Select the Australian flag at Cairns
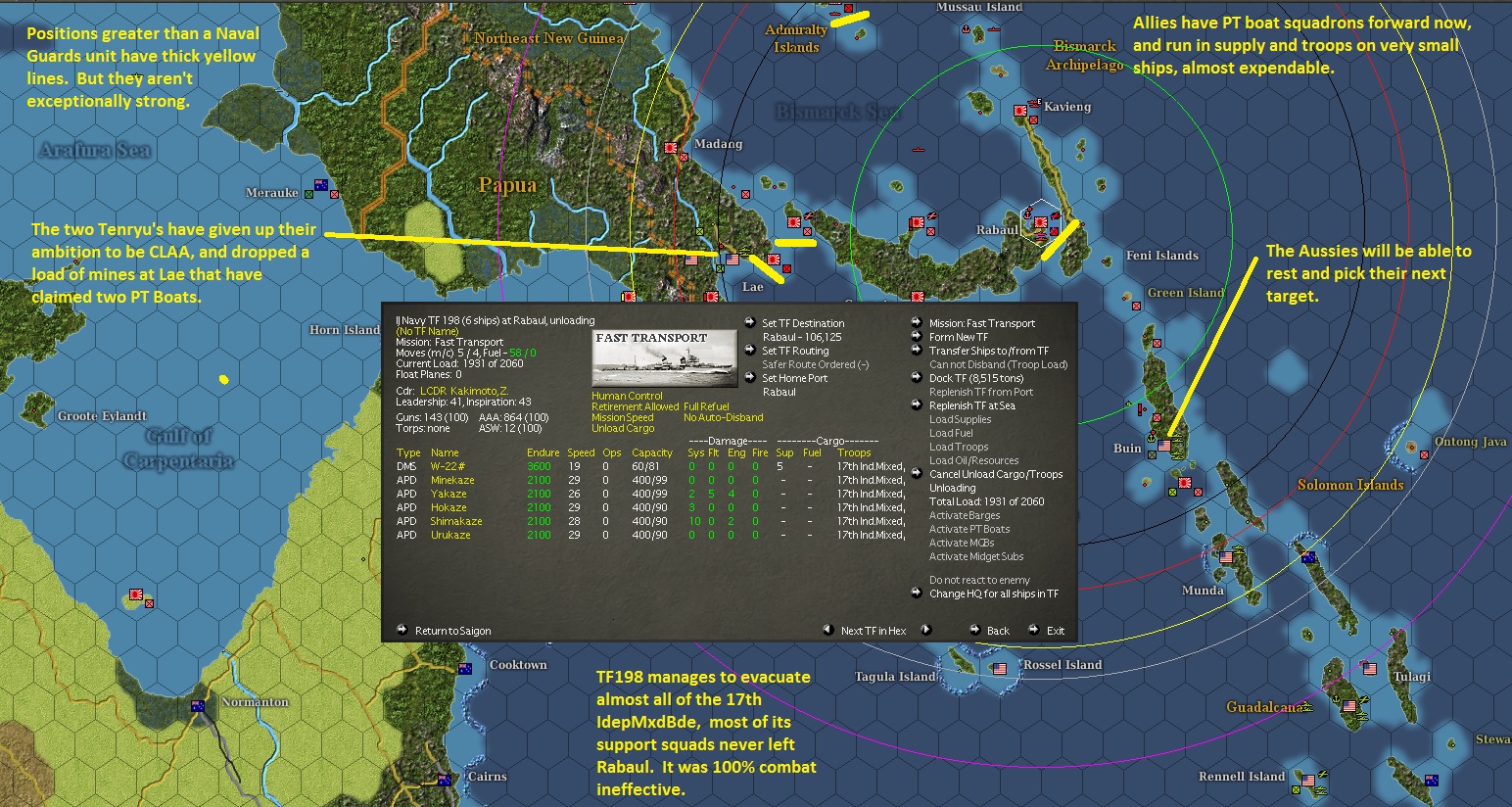 click(x=444, y=781)
